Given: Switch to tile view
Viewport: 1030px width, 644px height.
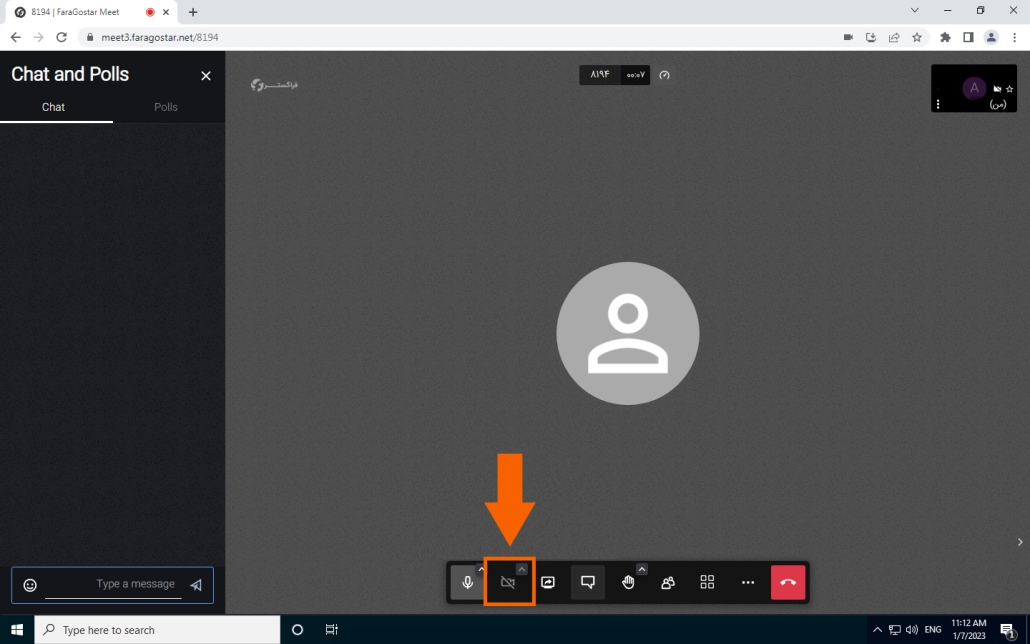Looking at the screenshot, I should (708, 582).
